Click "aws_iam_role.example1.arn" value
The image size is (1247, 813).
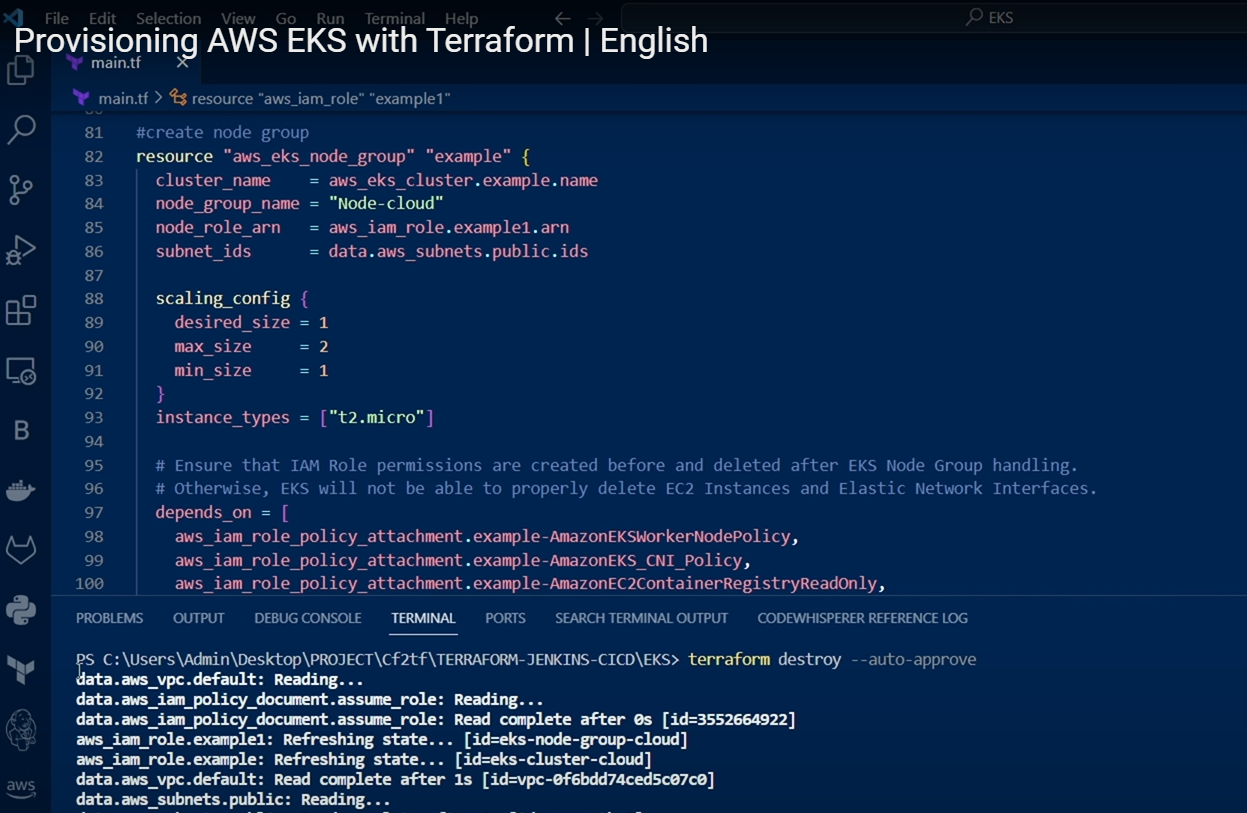point(449,228)
